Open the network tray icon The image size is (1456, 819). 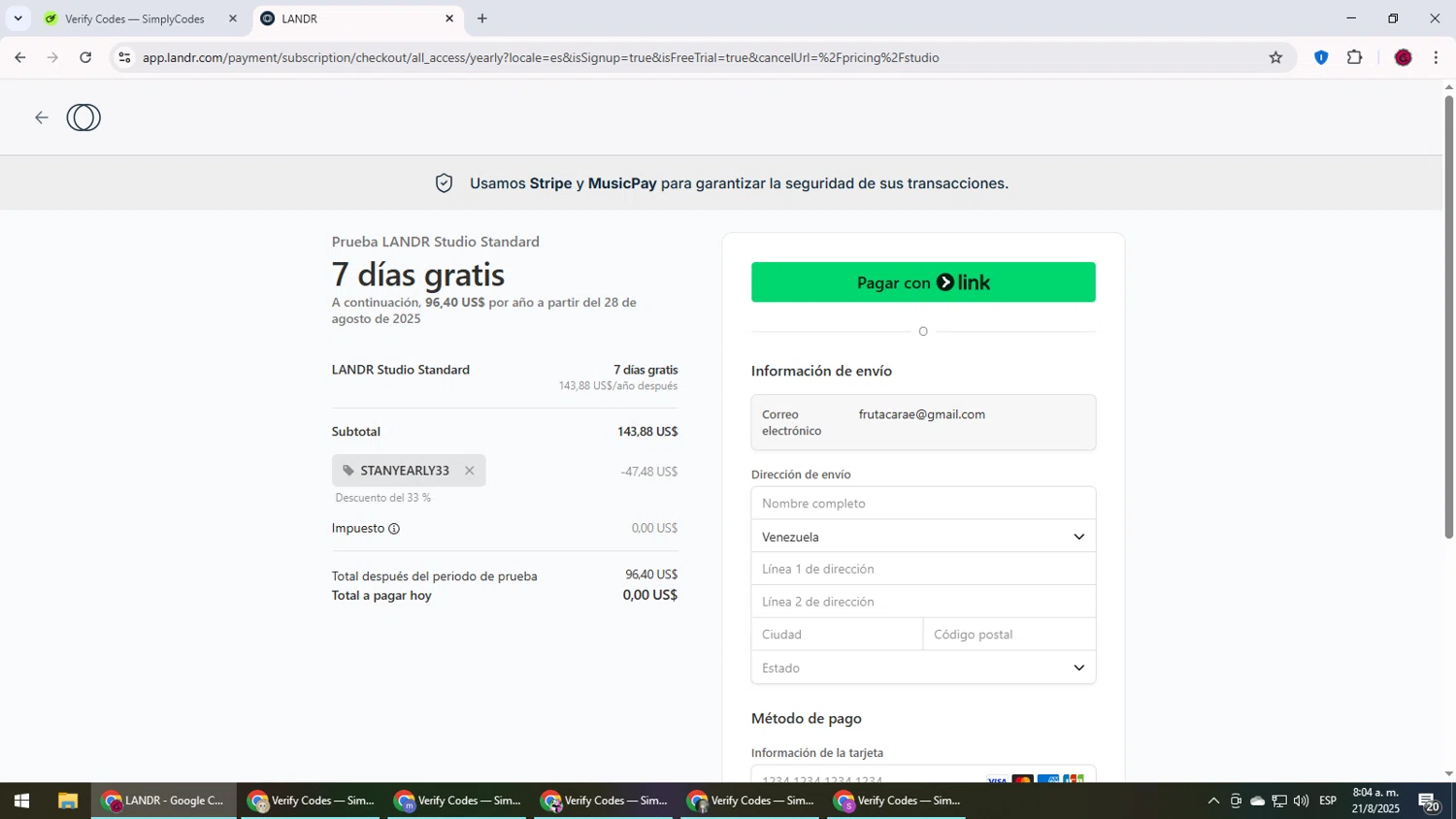point(1279,801)
